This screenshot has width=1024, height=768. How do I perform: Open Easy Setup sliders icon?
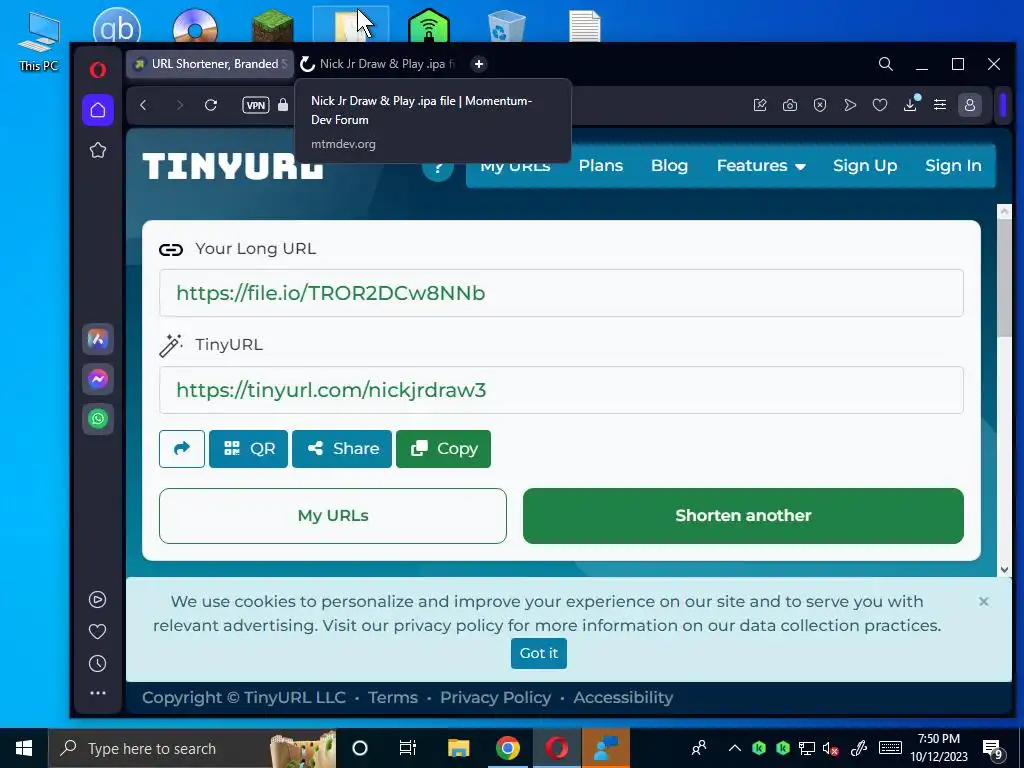click(940, 105)
